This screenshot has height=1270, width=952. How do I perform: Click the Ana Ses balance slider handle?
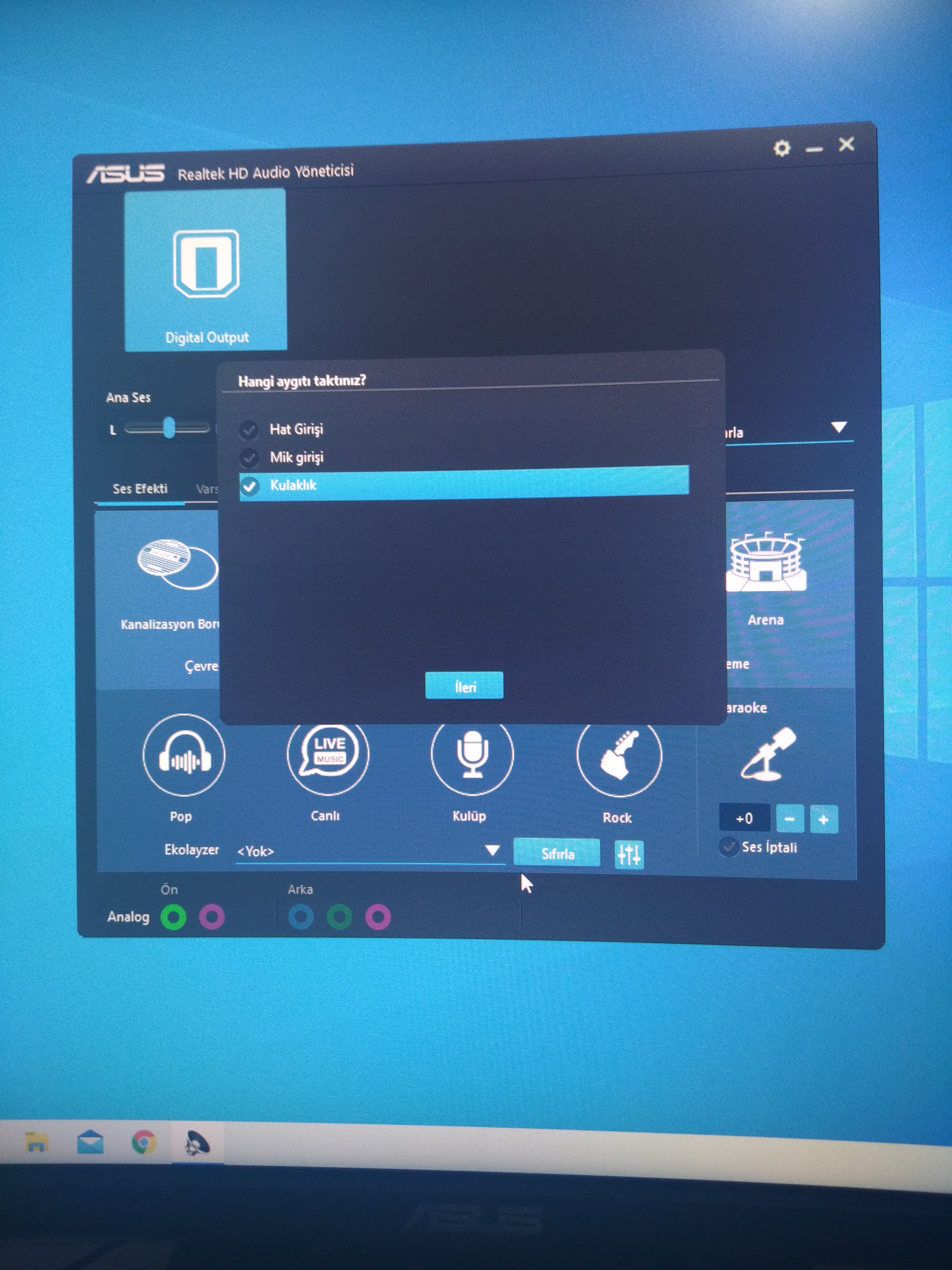pyautogui.click(x=169, y=428)
